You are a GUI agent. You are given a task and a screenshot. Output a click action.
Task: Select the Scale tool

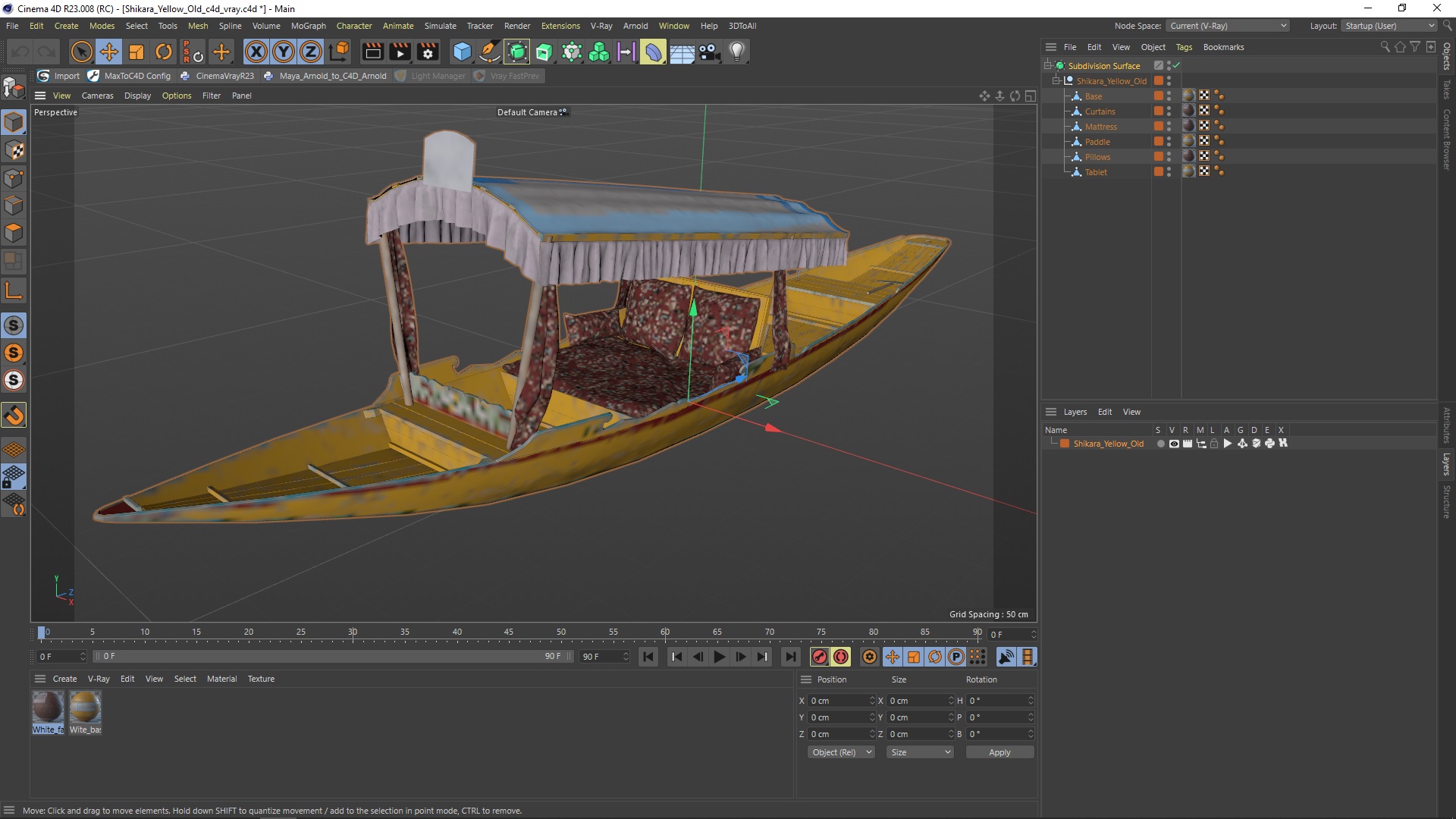coord(136,52)
